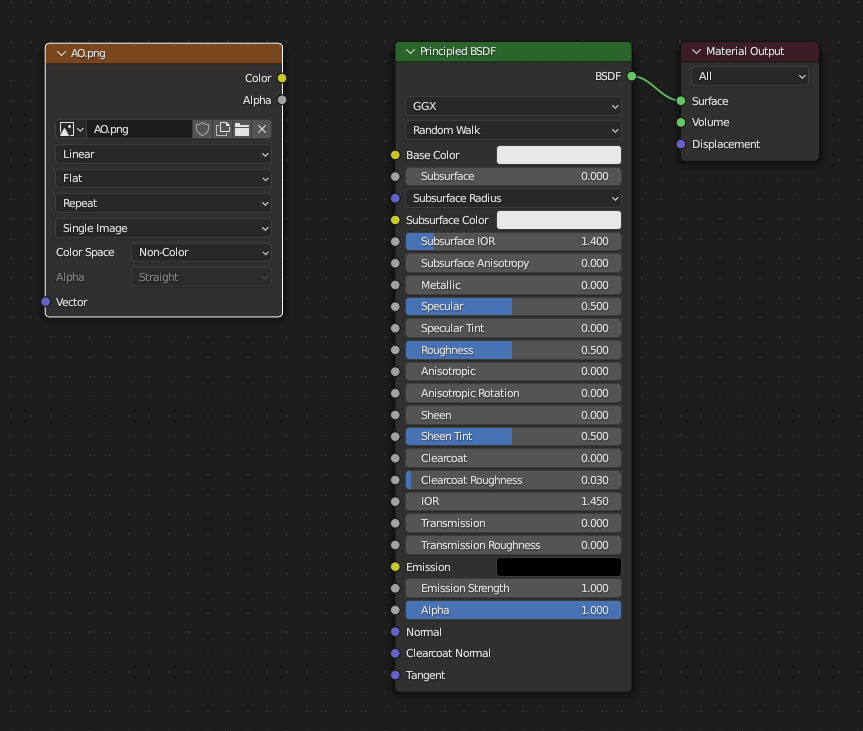Click the Alpha slider in Principled BSDF
Viewport: 863px width, 731px height.
coord(514,610)
